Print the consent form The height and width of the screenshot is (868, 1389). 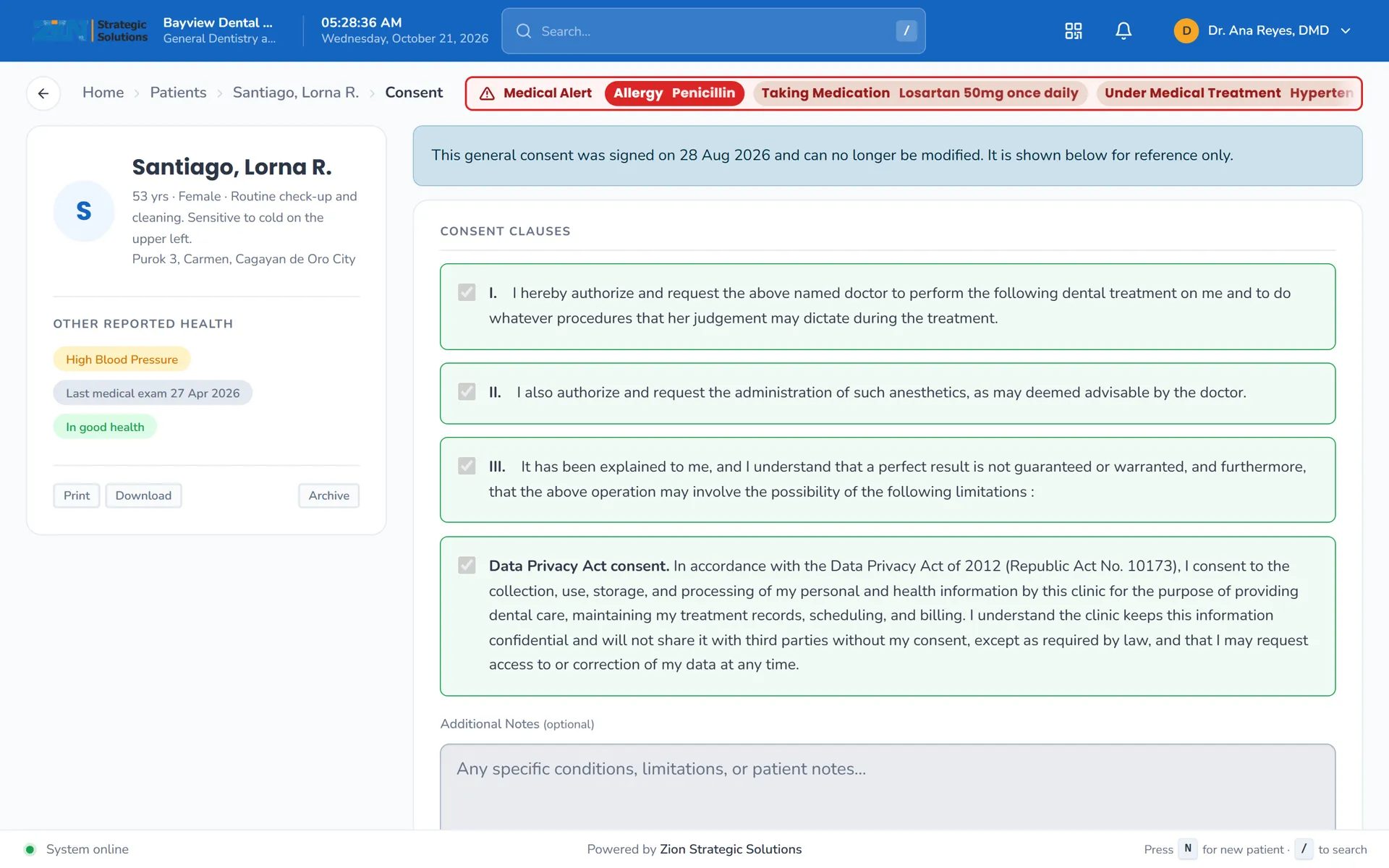77,495
